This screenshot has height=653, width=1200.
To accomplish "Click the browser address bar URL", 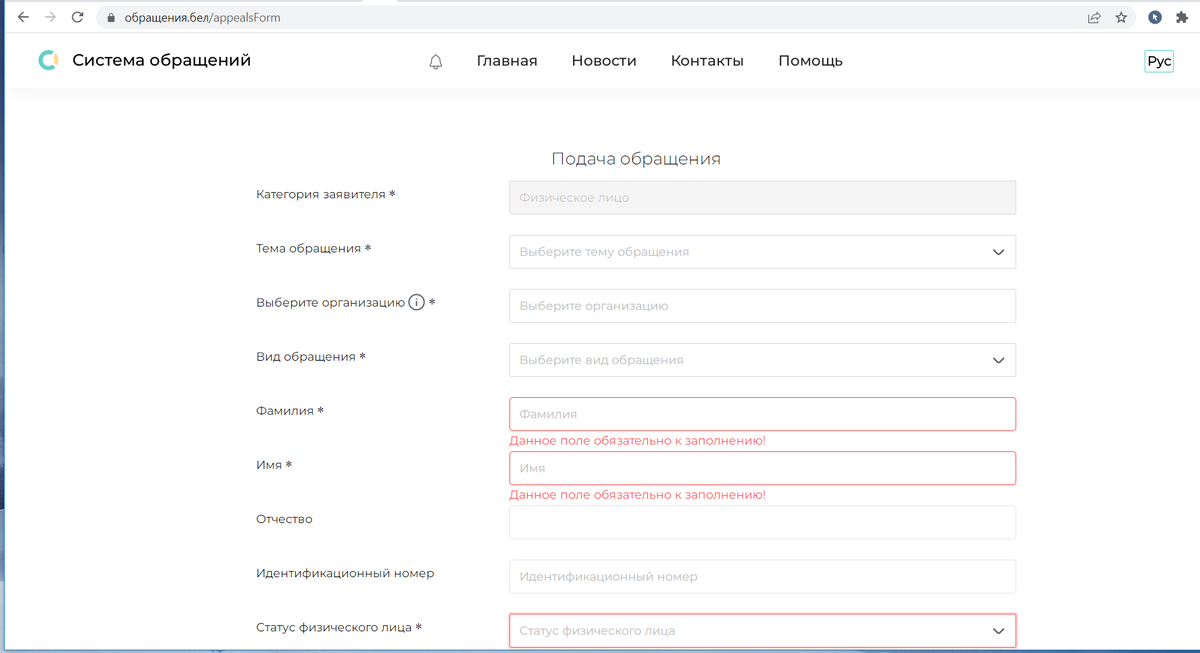I will pyautogui.click(x=202, y=18).
